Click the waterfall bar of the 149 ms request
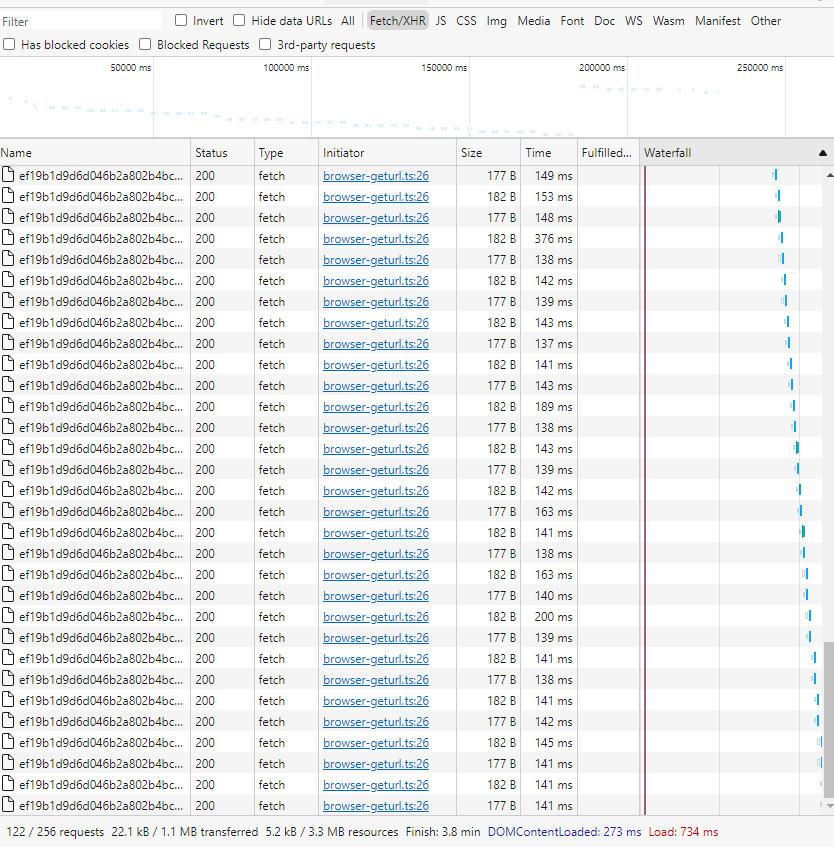This screenshot has width=834, height=847. (x=775, y=174)
